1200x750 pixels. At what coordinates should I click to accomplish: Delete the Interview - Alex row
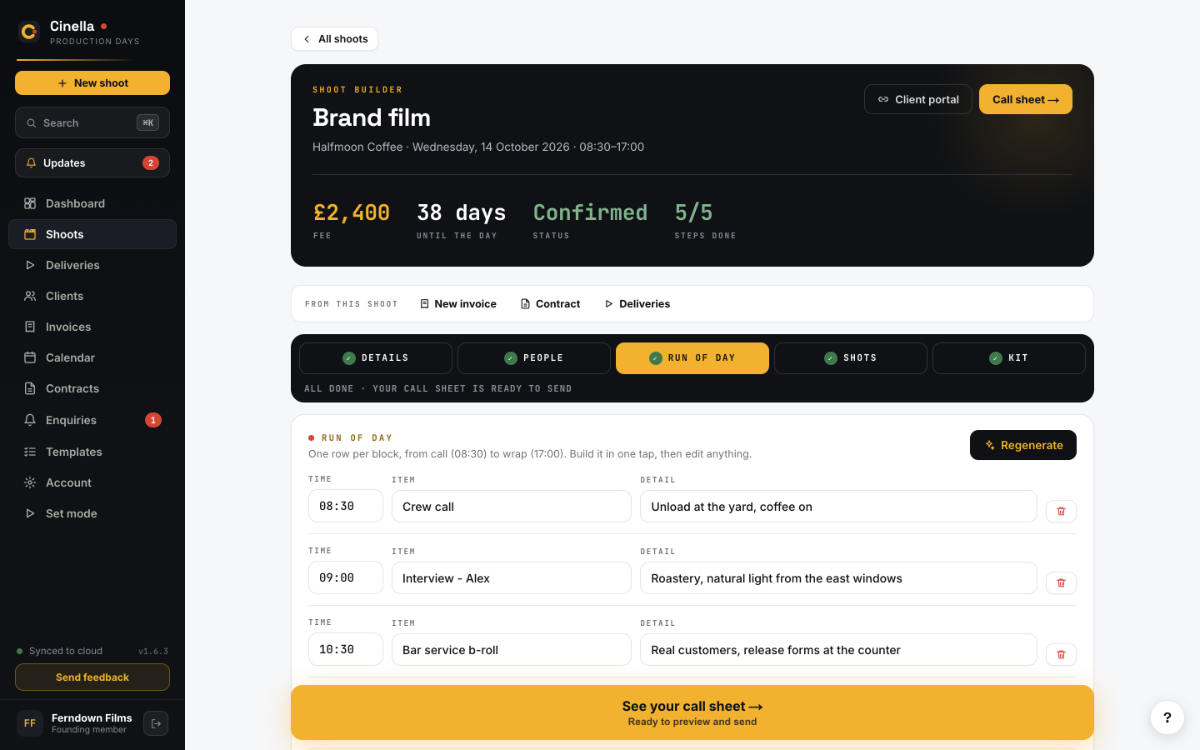coord(1061,583)
